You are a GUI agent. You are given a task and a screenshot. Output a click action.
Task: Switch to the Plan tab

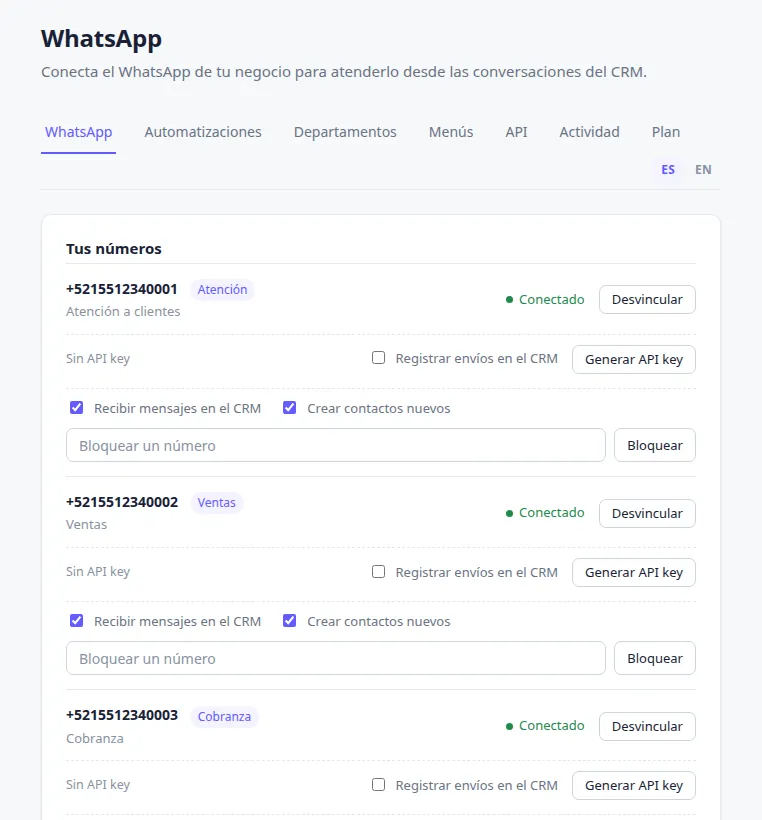click(x=666, y=132)
